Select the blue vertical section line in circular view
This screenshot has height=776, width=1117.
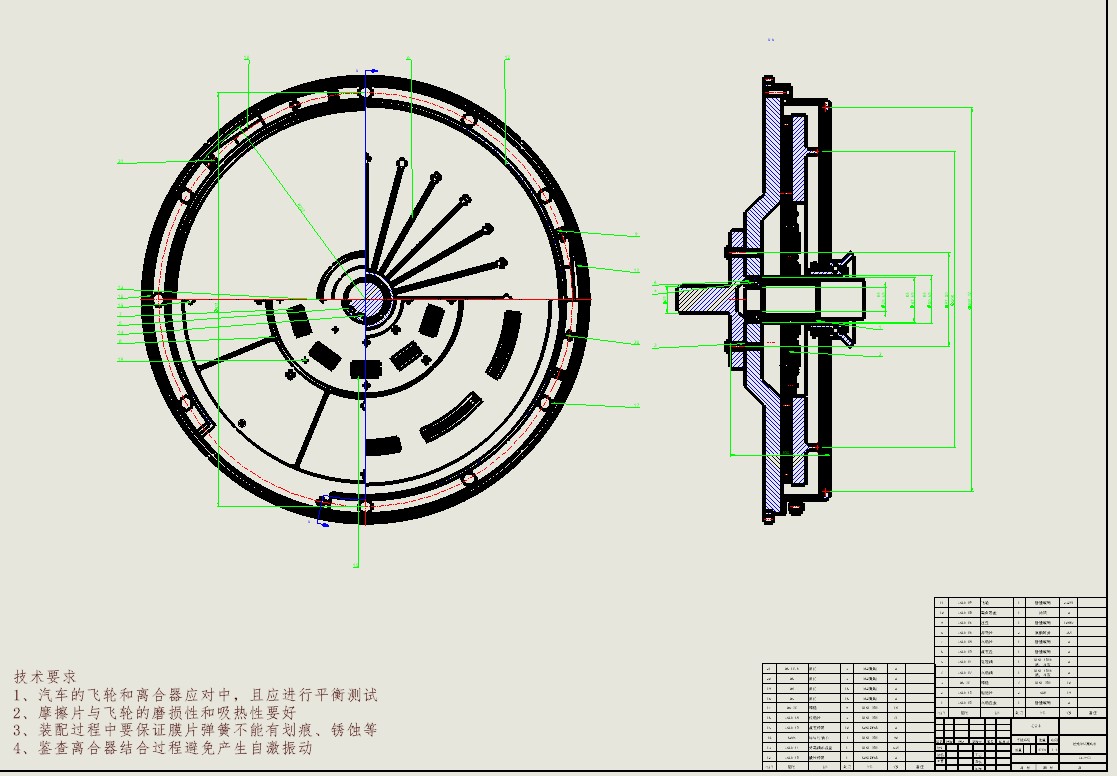click(x=366, y=200)
